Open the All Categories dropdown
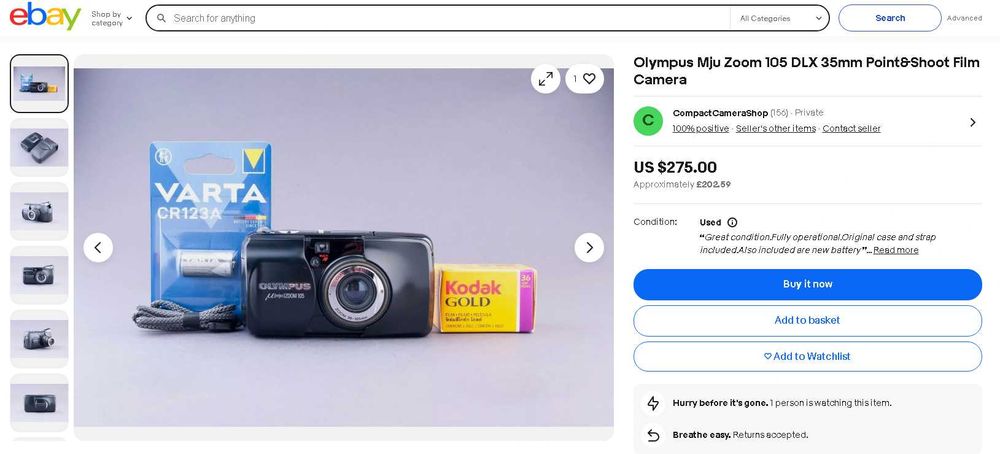Screen dimensions: 1000x454 click(779, 18)
